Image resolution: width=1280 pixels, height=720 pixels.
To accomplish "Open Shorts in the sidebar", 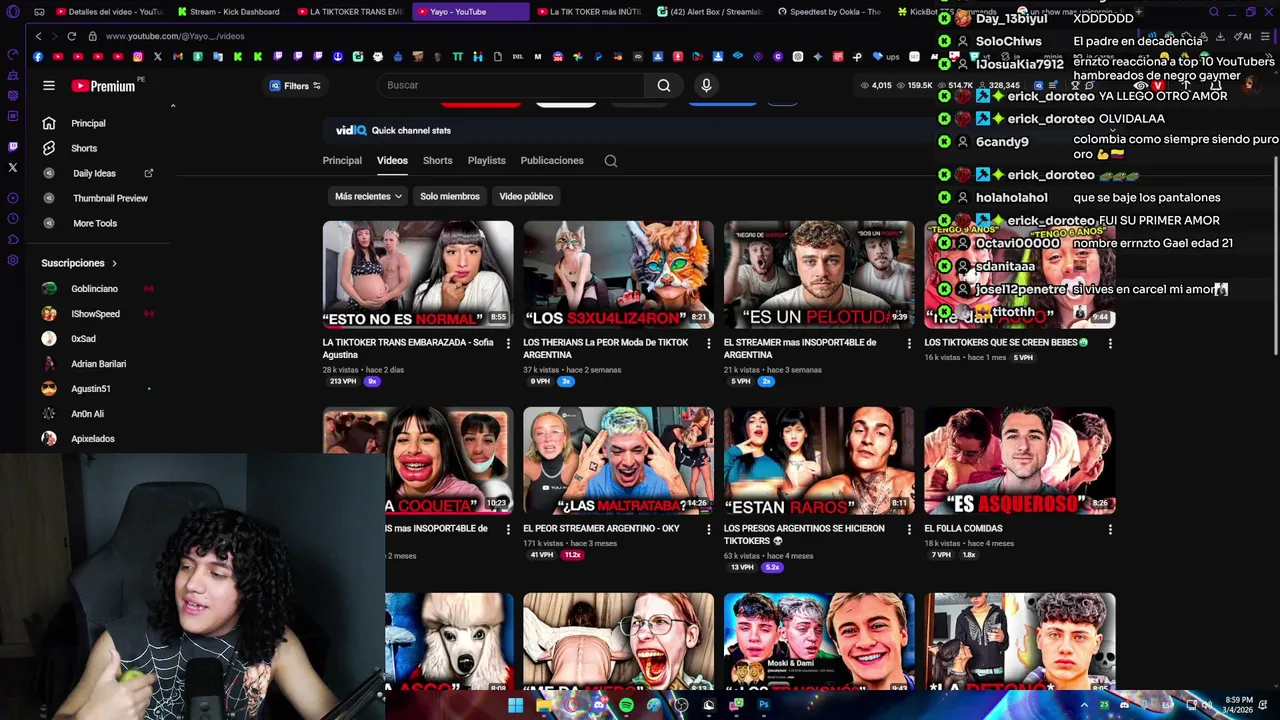I will coord(84,148).
